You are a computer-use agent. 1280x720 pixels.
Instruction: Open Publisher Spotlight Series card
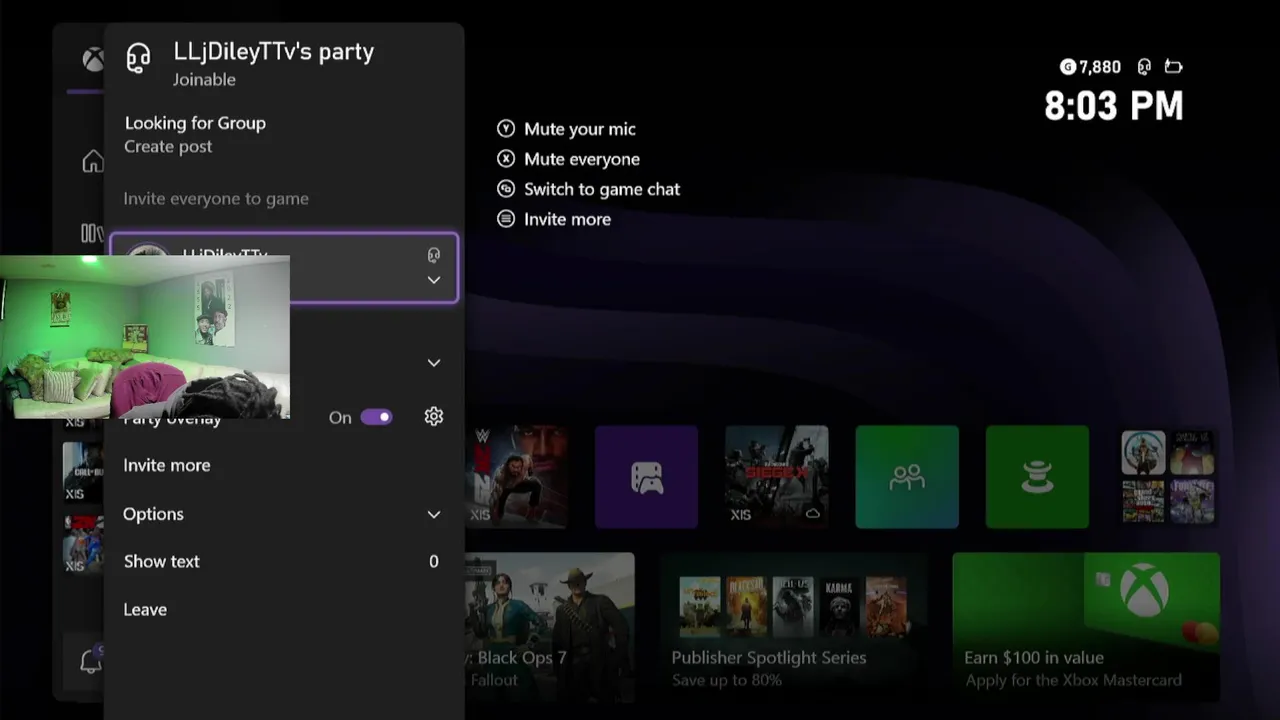tap(792, 626)
